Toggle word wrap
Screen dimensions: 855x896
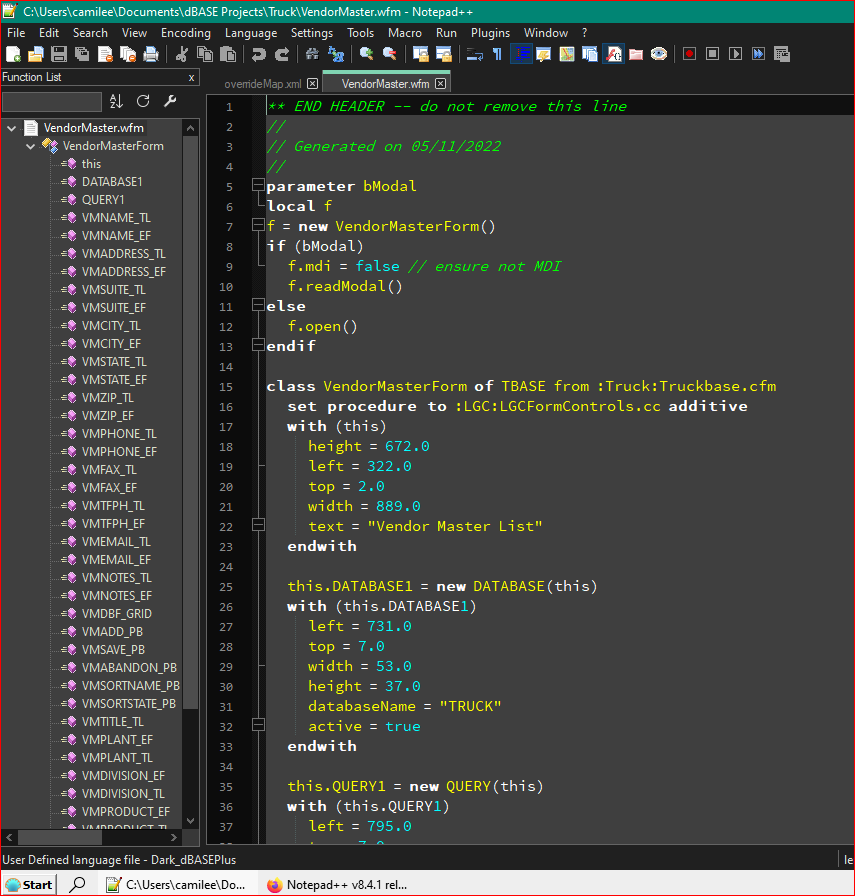coord(474,53)
